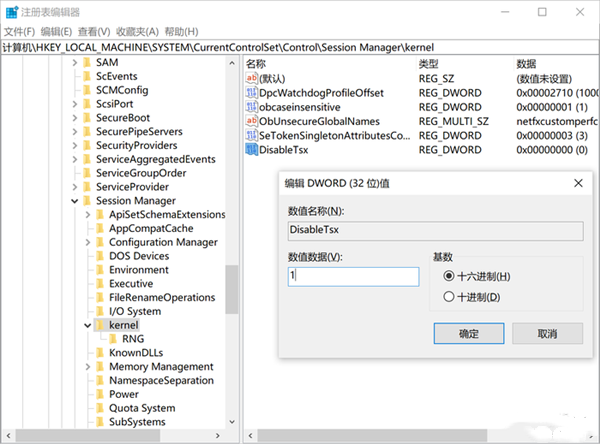The height and width of the screenshot is (444, 600).
Task: Click the 数值数据 value data input field
Action: 353,276
